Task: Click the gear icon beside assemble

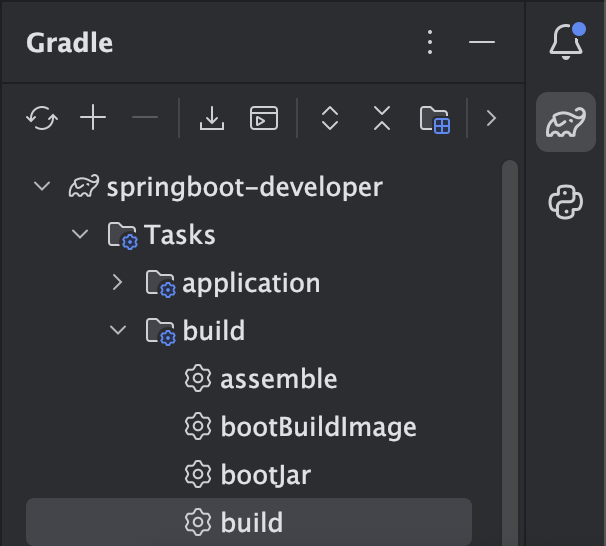Action: coord(198,378)
